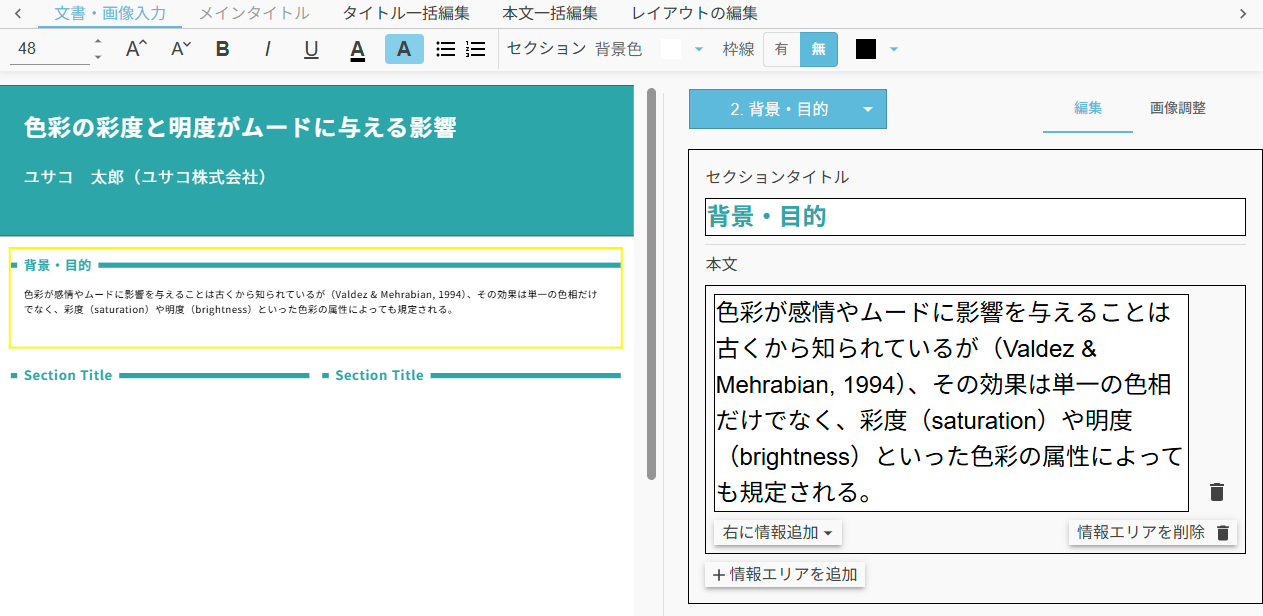The image size is (1263, 616).
Task: Click the 情報エリアを削除 button
Action: (1152, 533)
